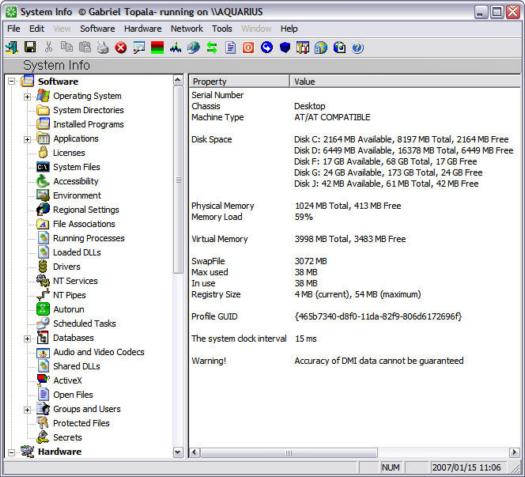Click the Operating System Windows flag icon
Screen dimensions: 525x477
pos(43,96)
